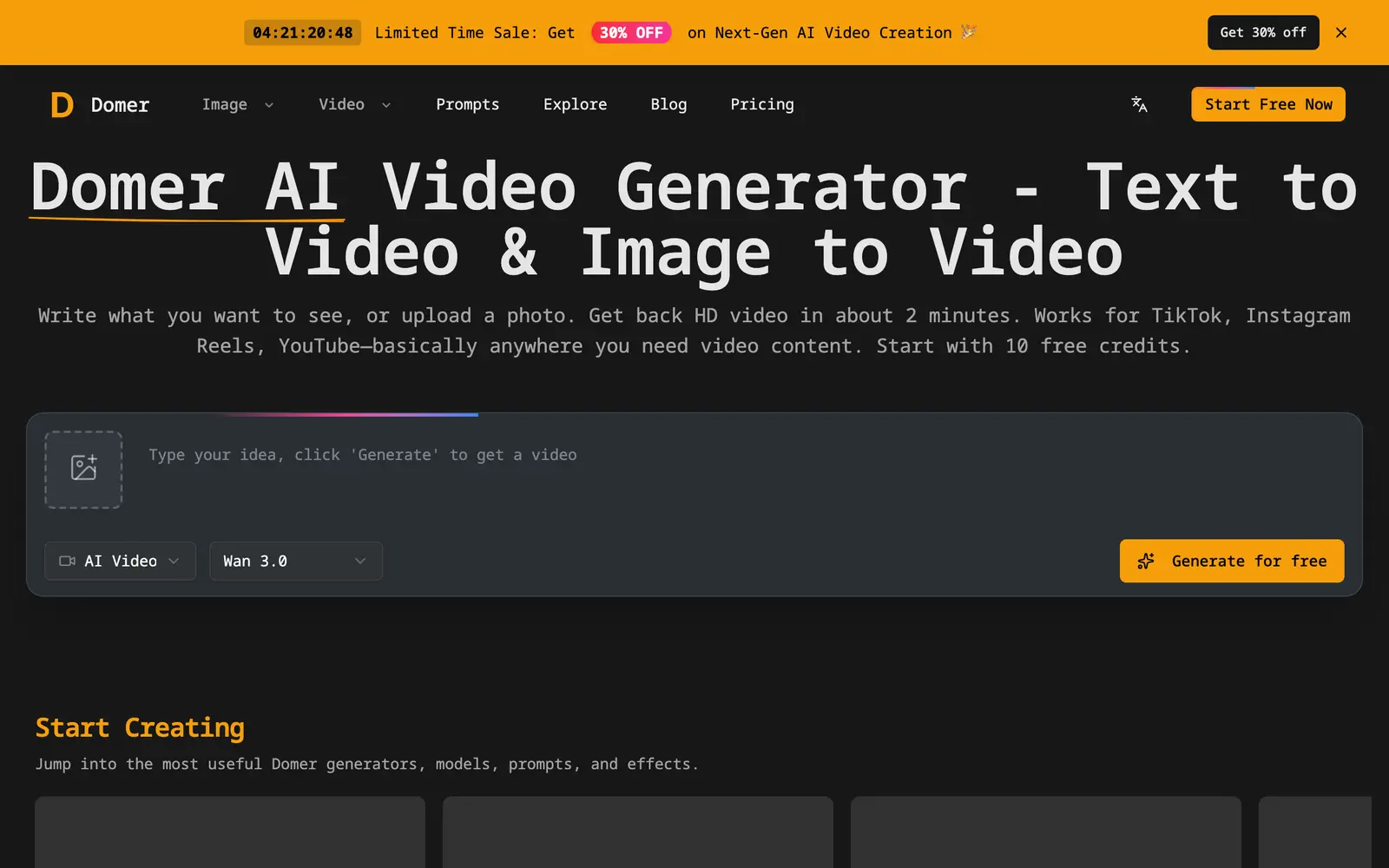This screenshot has height=868, width=1389.
Task: Dismiss the sale banner with the X
Action: (1341, 32)
